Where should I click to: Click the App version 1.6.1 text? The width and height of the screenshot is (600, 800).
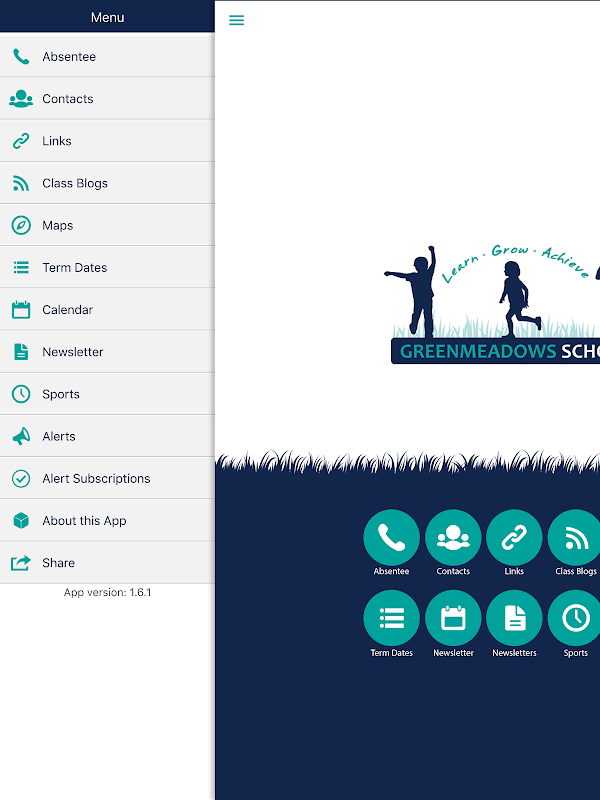click(x=108, y=592)
